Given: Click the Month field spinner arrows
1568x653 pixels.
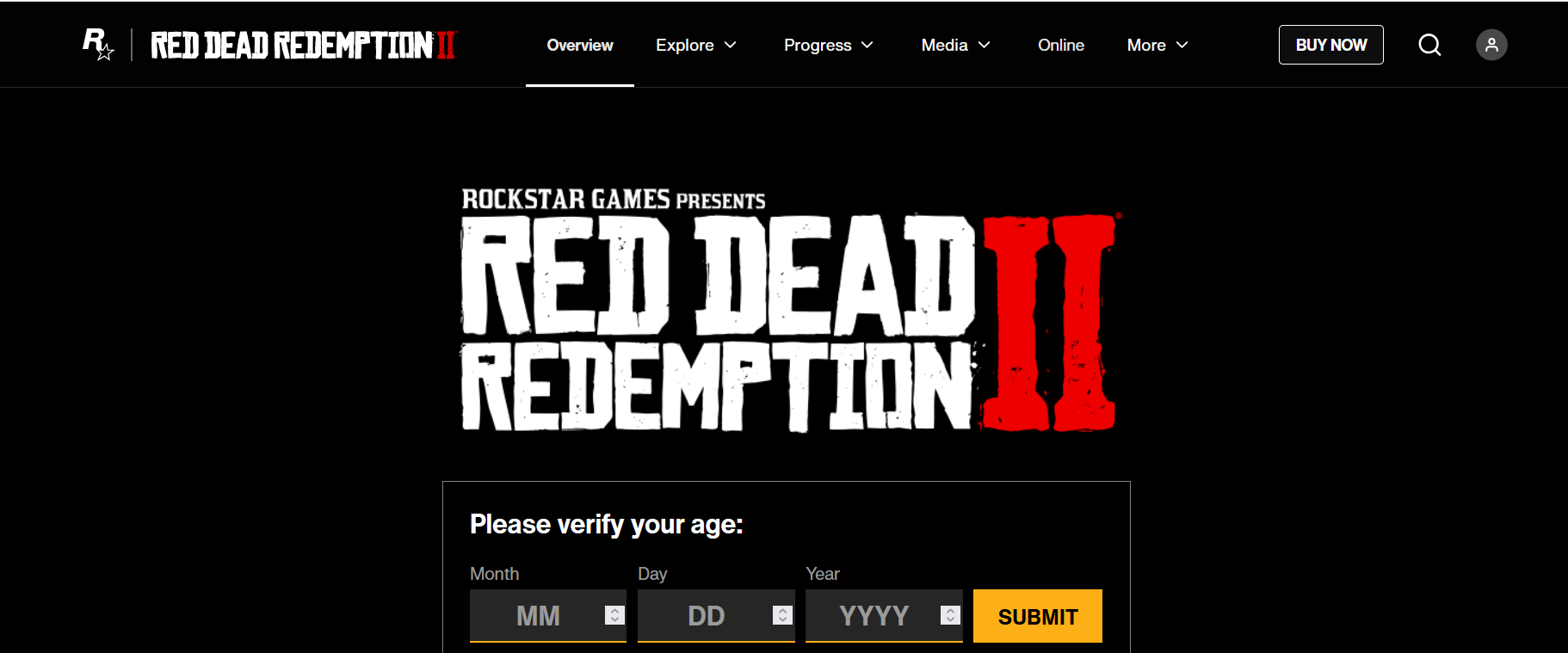Looking at the screenshot, I should coord(614,615).
